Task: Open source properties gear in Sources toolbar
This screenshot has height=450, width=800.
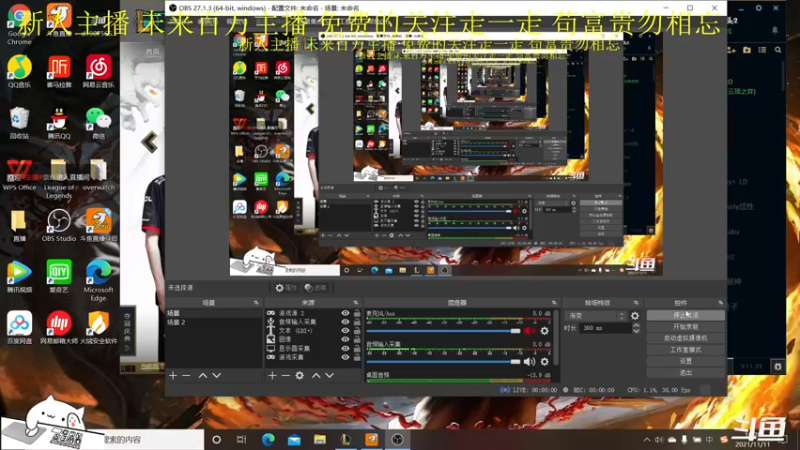Action: [x=299, y=376]
